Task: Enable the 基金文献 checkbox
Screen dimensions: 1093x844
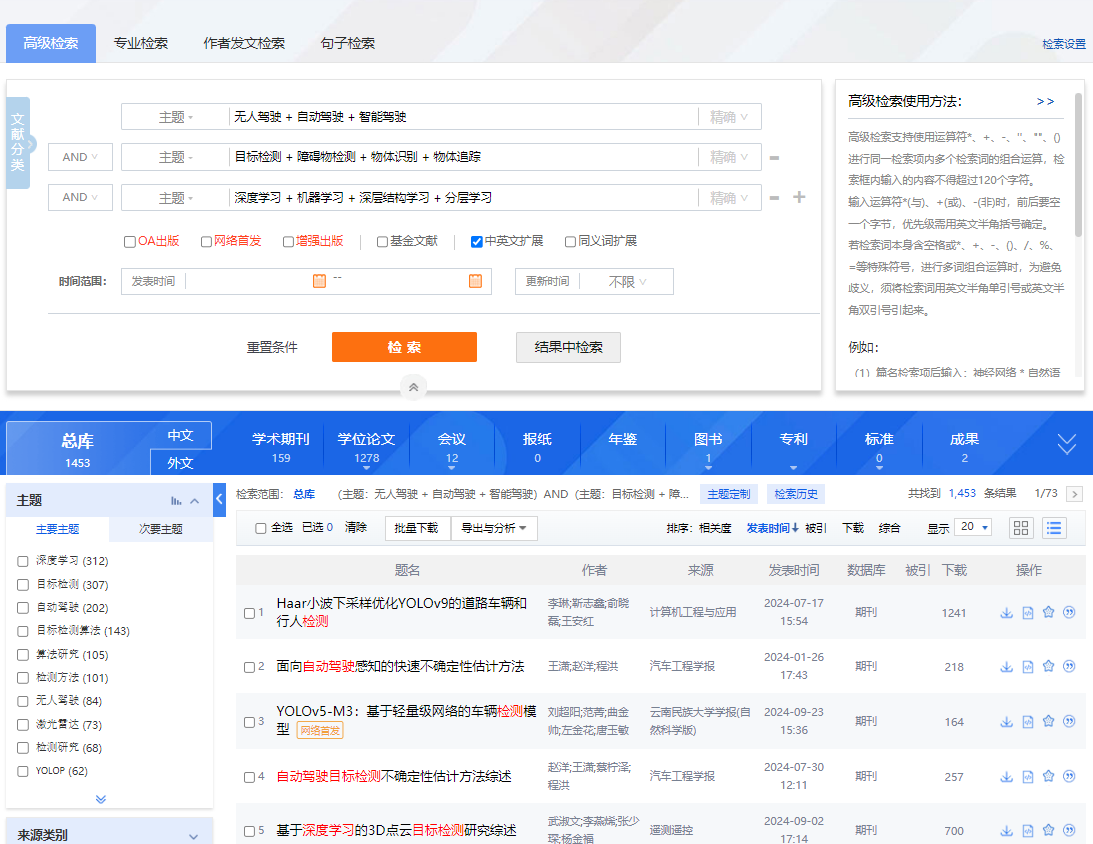Action: (382, 242)
